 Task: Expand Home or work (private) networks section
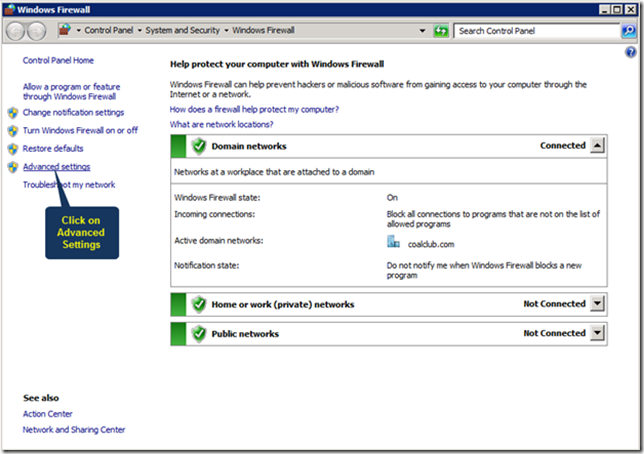[x=597, y=304]
